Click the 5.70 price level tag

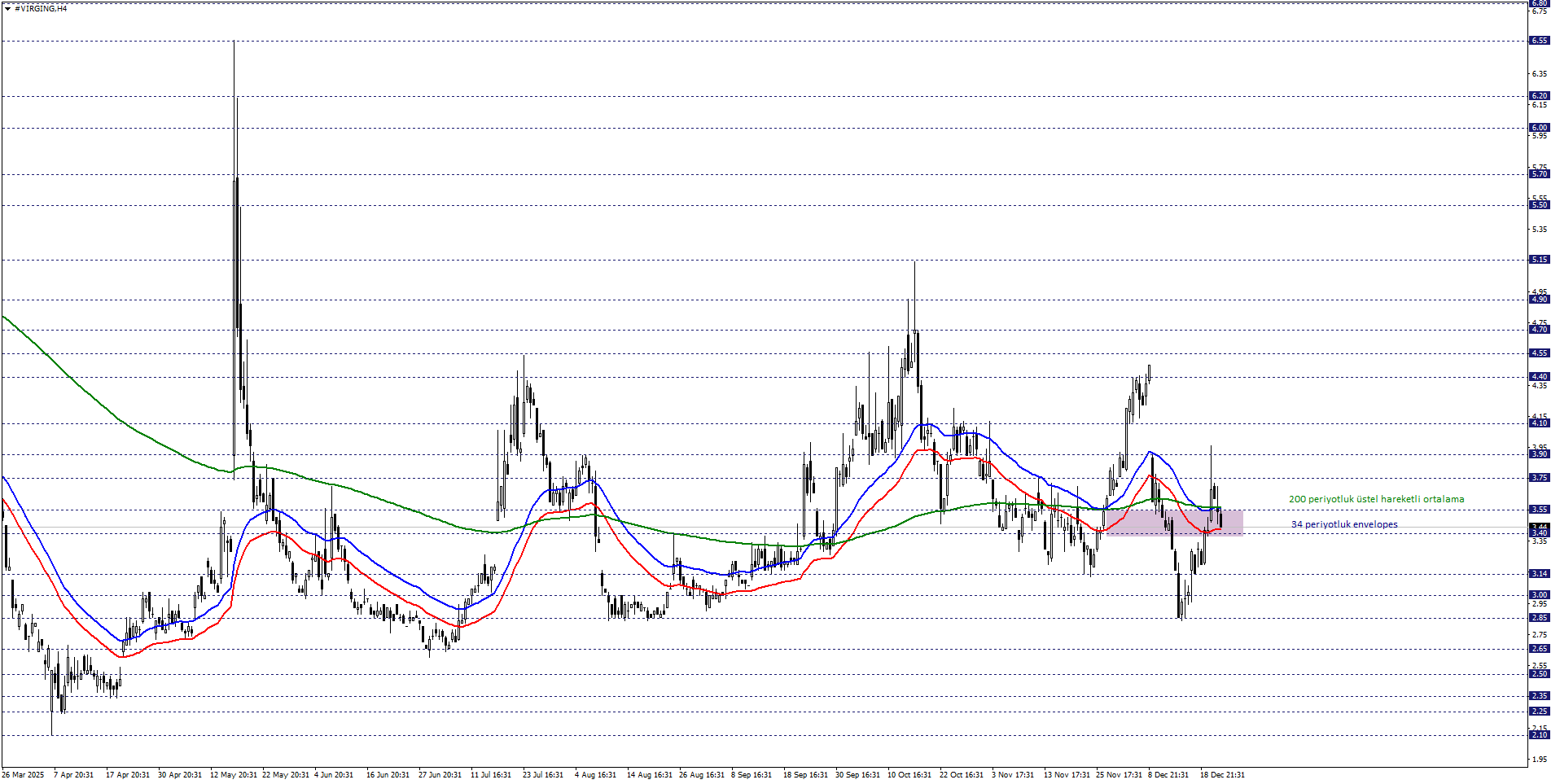coord(1539,174)
